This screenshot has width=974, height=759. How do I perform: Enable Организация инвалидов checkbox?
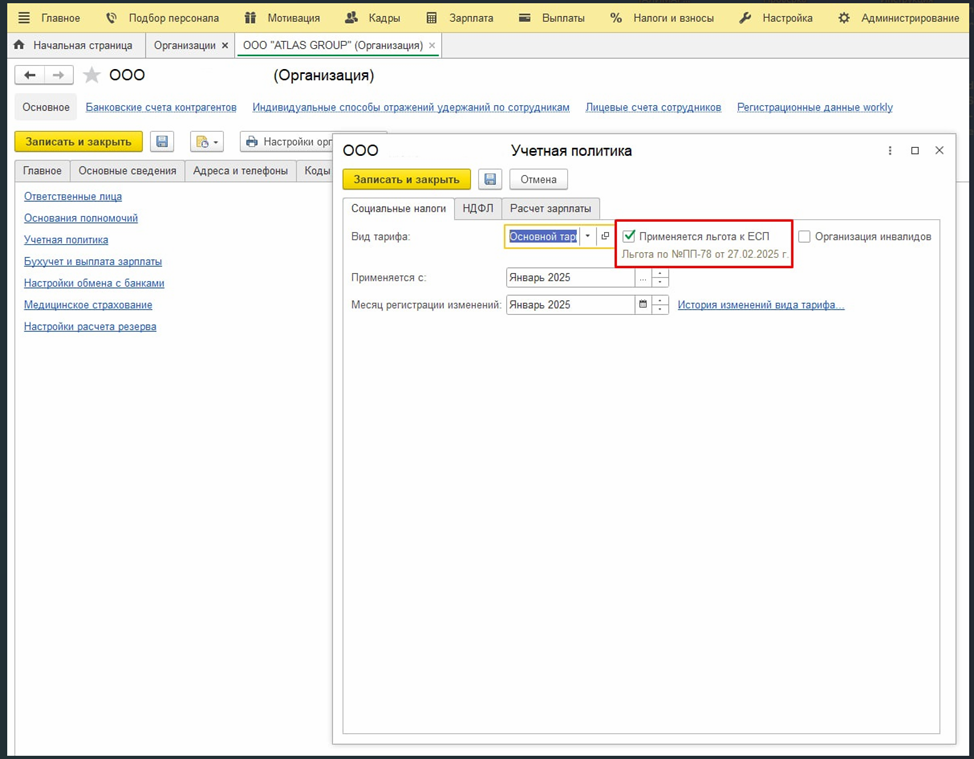pyautogui.click(x=804, y=237)
